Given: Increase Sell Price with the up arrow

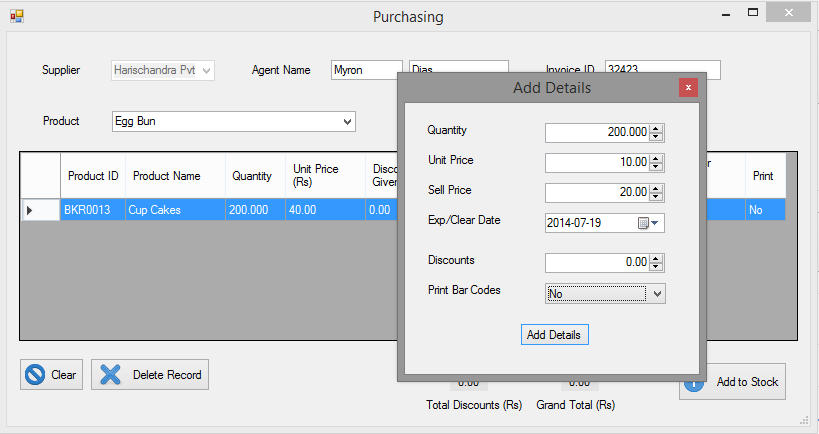Looking at the screenshot, I should point(656,188).
